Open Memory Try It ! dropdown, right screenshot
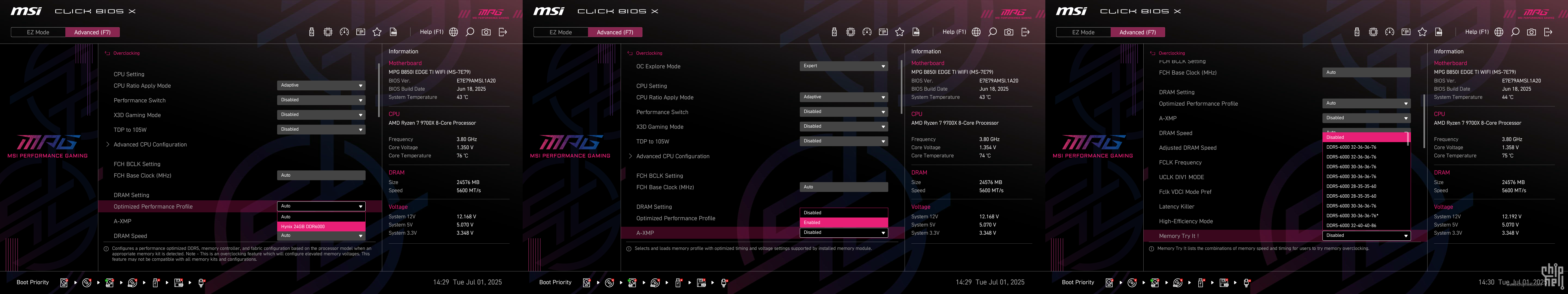The image size is (1568, 294). pyautogui.click(x=1367, y=235)
